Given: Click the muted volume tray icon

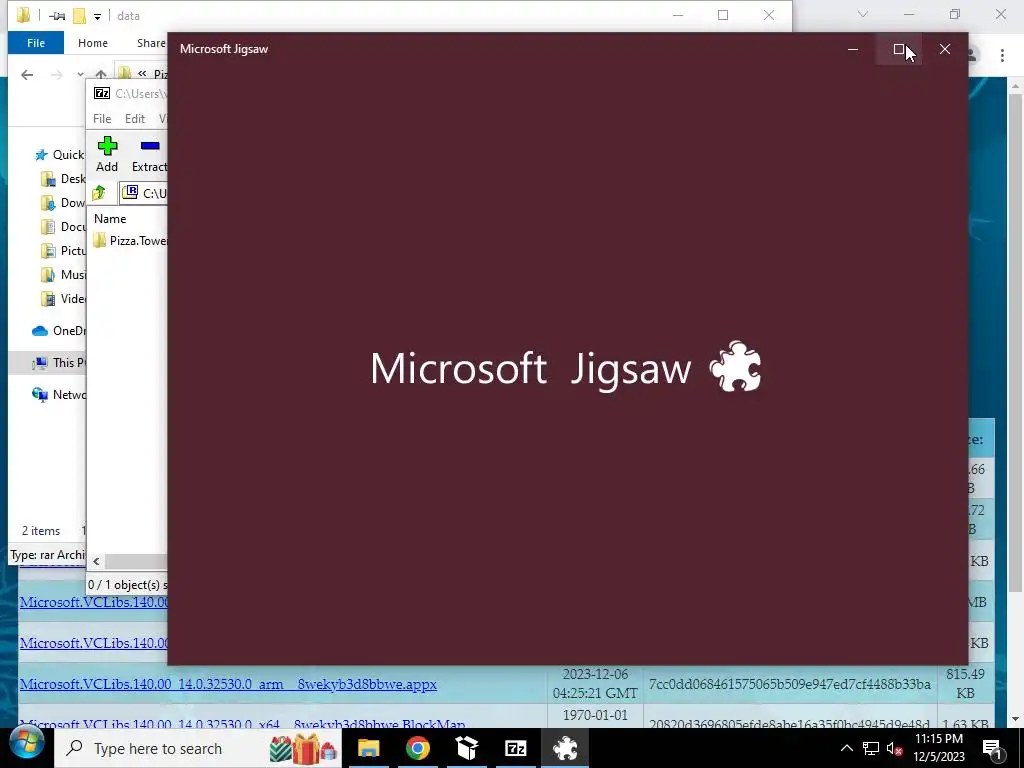Looking at the screenshot, I should point(895,748).
